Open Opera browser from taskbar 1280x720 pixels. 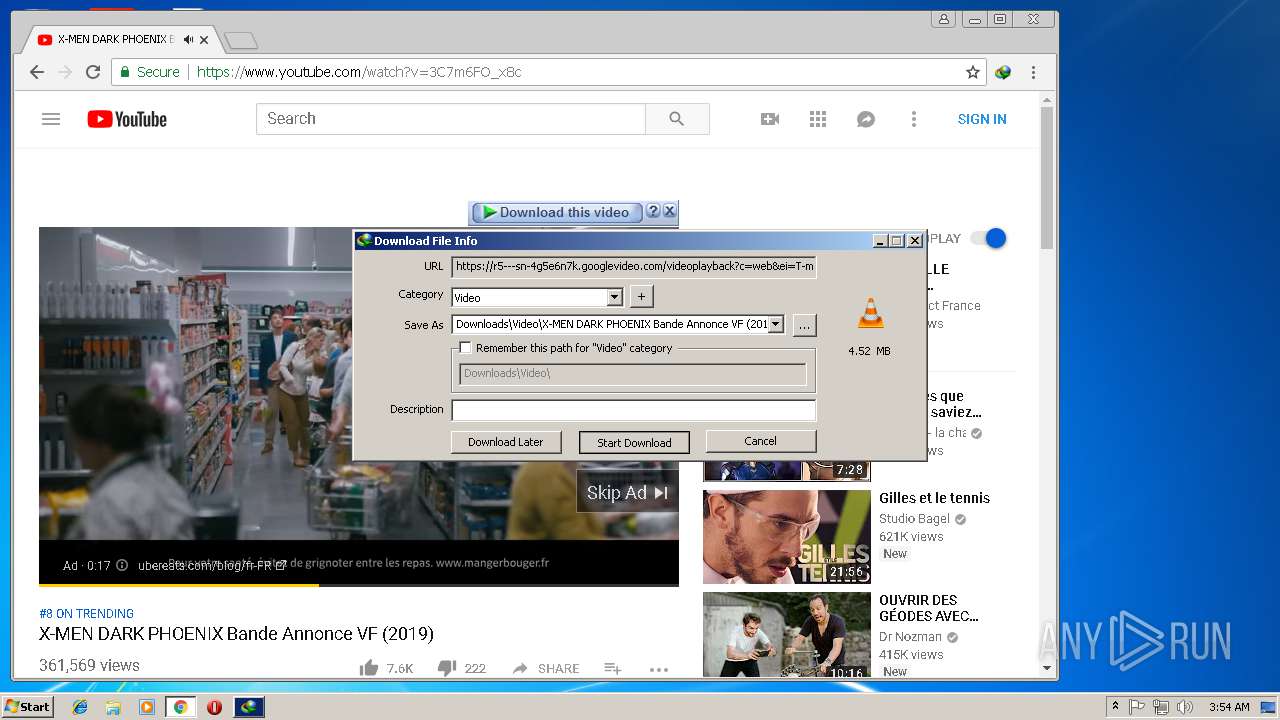tap(214, 707)
